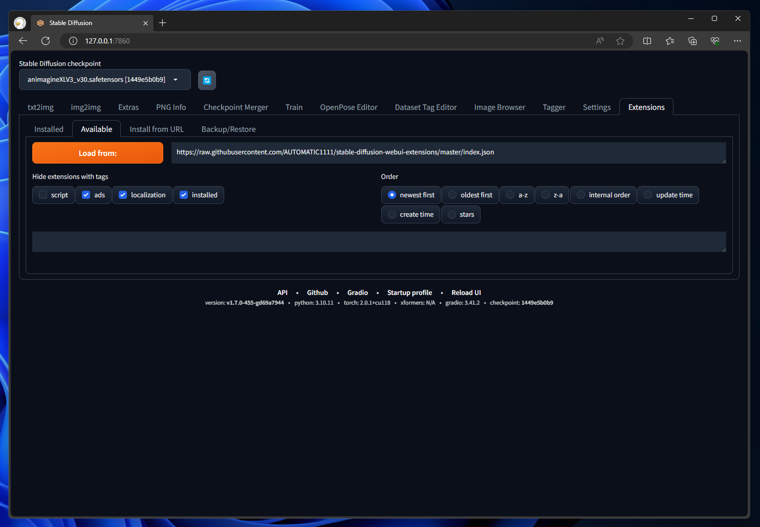
Task: Expand the Stable Diffusion checkpoint dropdown
Action: click(x=105, y=80)
